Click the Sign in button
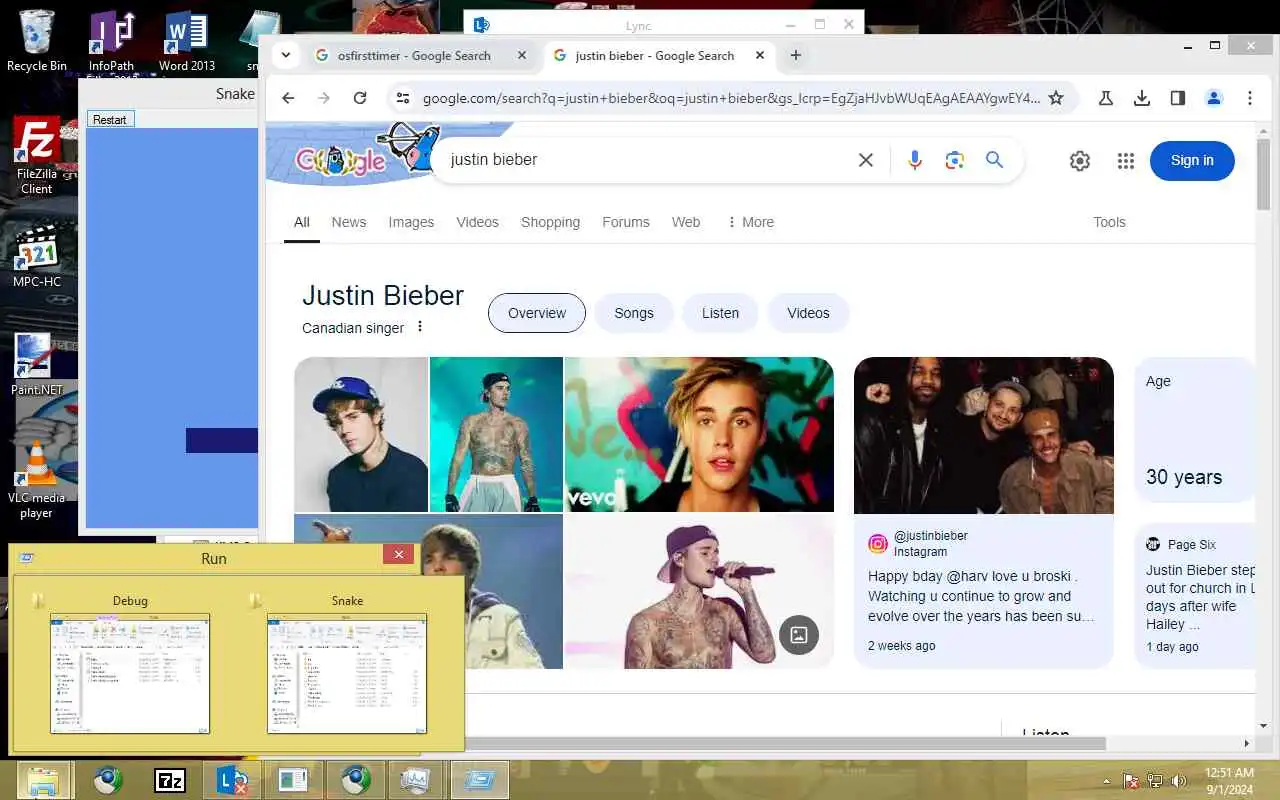1280x800 pixels. pos(1192,160)
